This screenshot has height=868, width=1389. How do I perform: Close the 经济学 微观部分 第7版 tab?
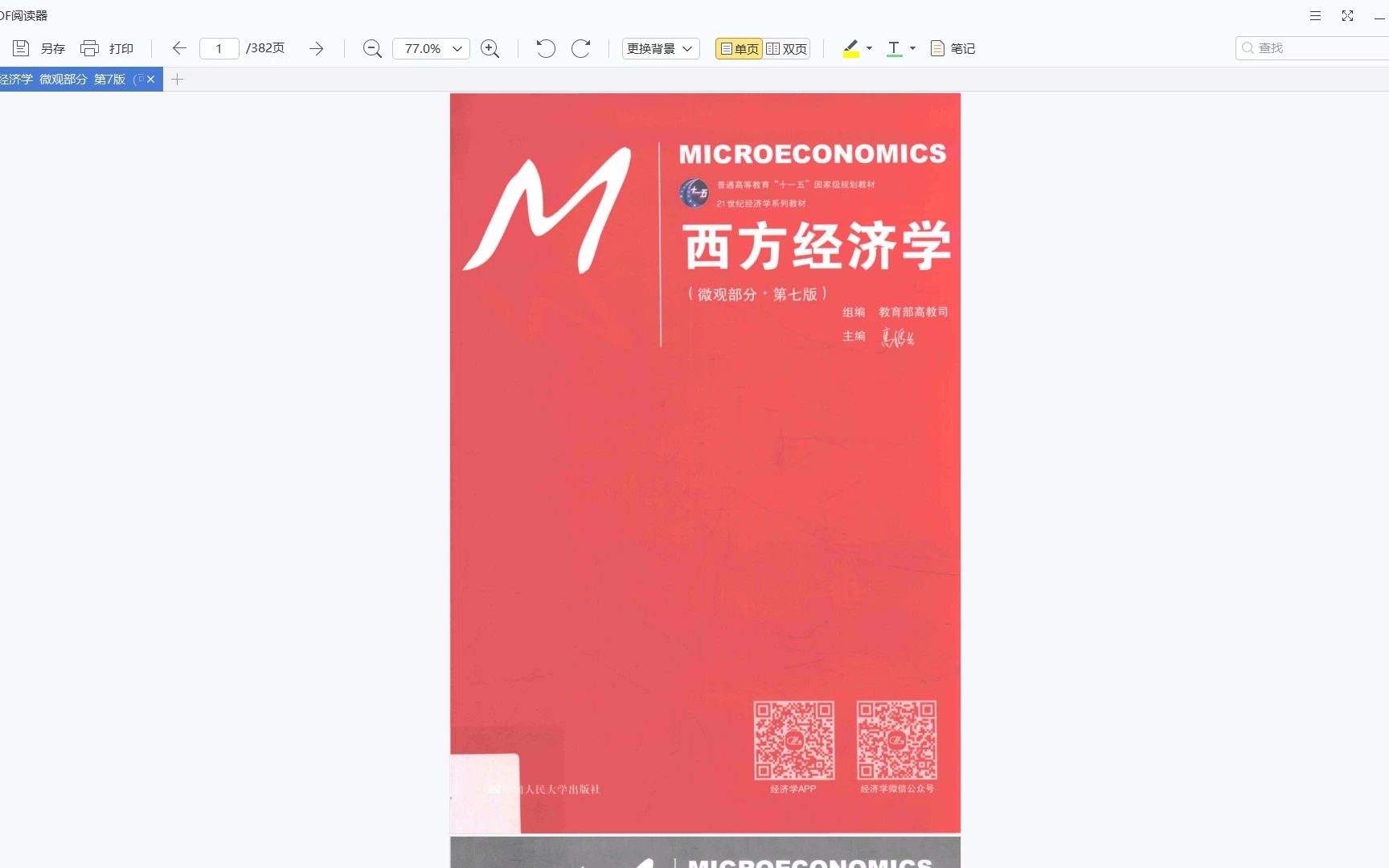click(x=150, y=79)
